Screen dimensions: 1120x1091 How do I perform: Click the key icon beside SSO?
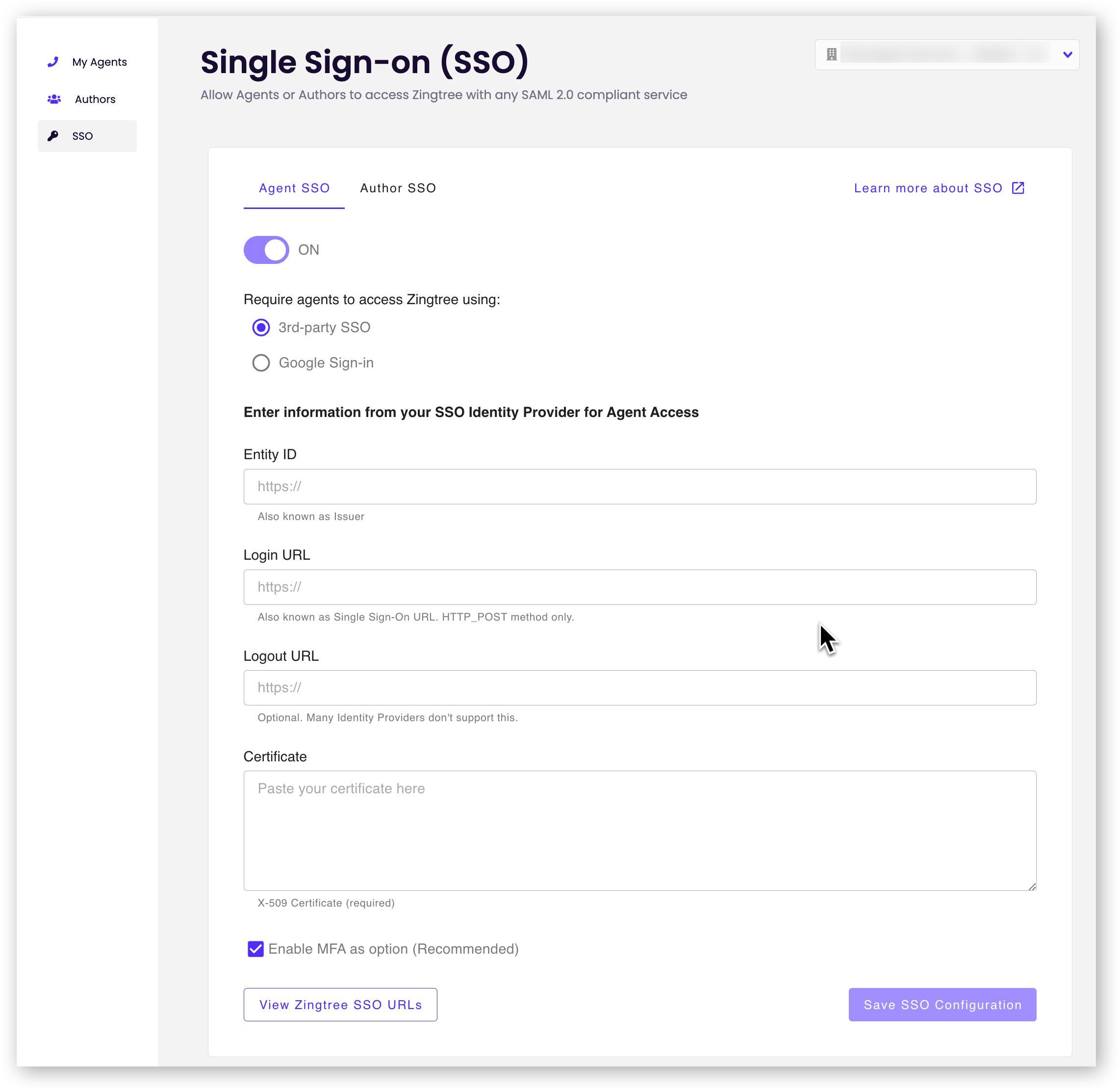pos(52,136)
